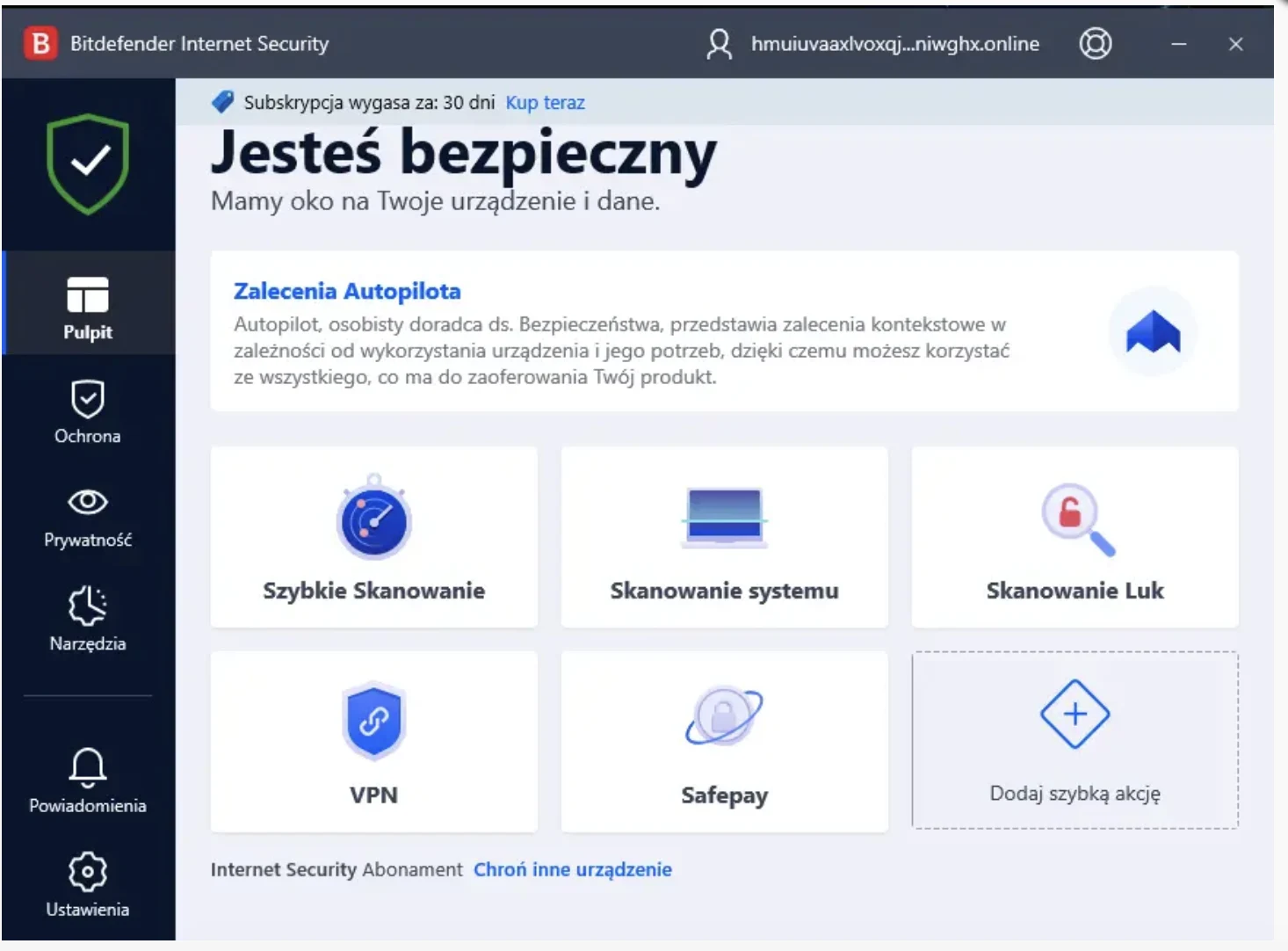
Task: Click the Autopilot description paragraph
Action: [621, 351]
